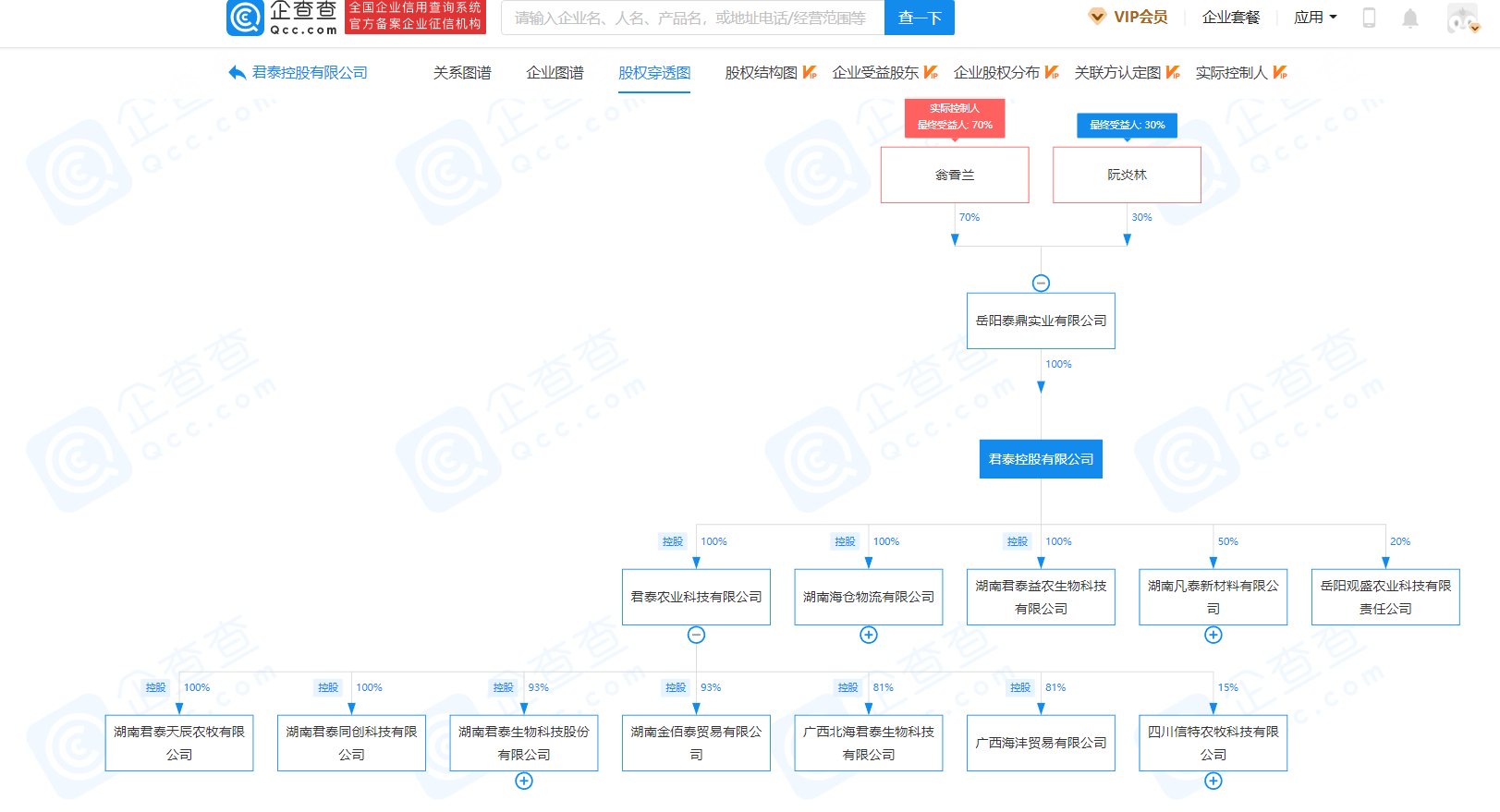This screenshot has height=812, width=1500.
Task: Open the 岳阳观盛农业科技有限责任公司 node
Action: pos(1385,597)
